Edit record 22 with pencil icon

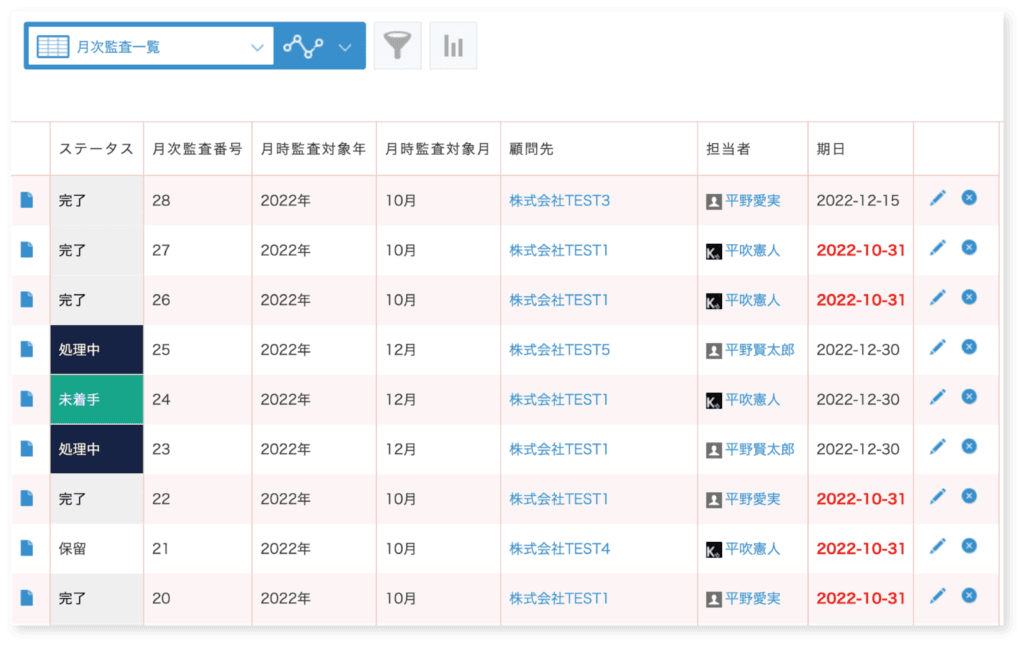click(x=938, y=496)
